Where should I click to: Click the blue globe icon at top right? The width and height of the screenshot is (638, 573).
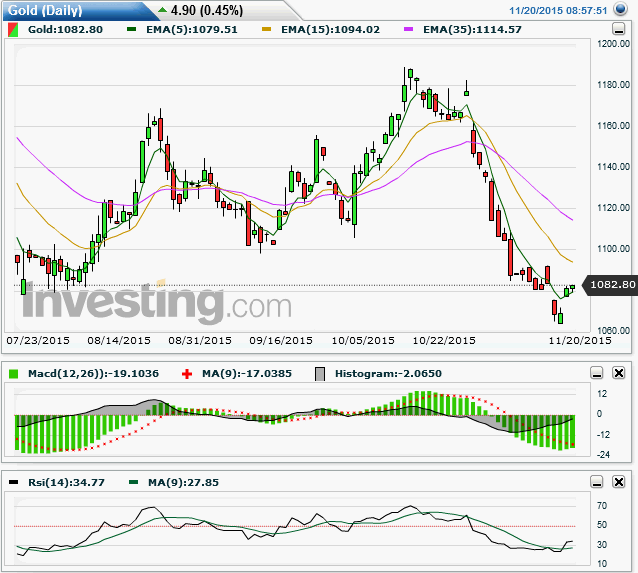point(621,9)
